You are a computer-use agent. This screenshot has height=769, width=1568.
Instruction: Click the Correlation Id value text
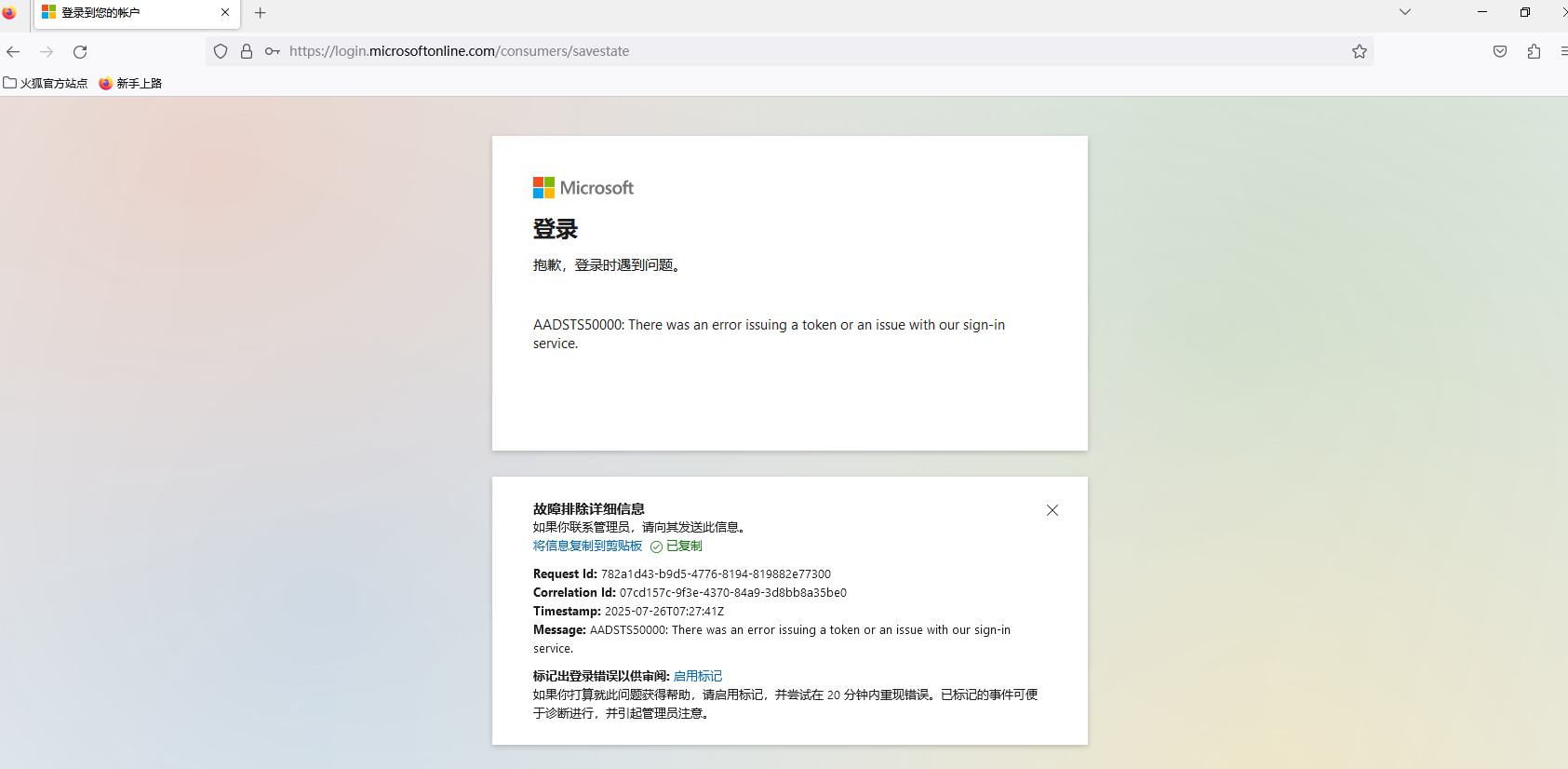[x=733, y=593]
